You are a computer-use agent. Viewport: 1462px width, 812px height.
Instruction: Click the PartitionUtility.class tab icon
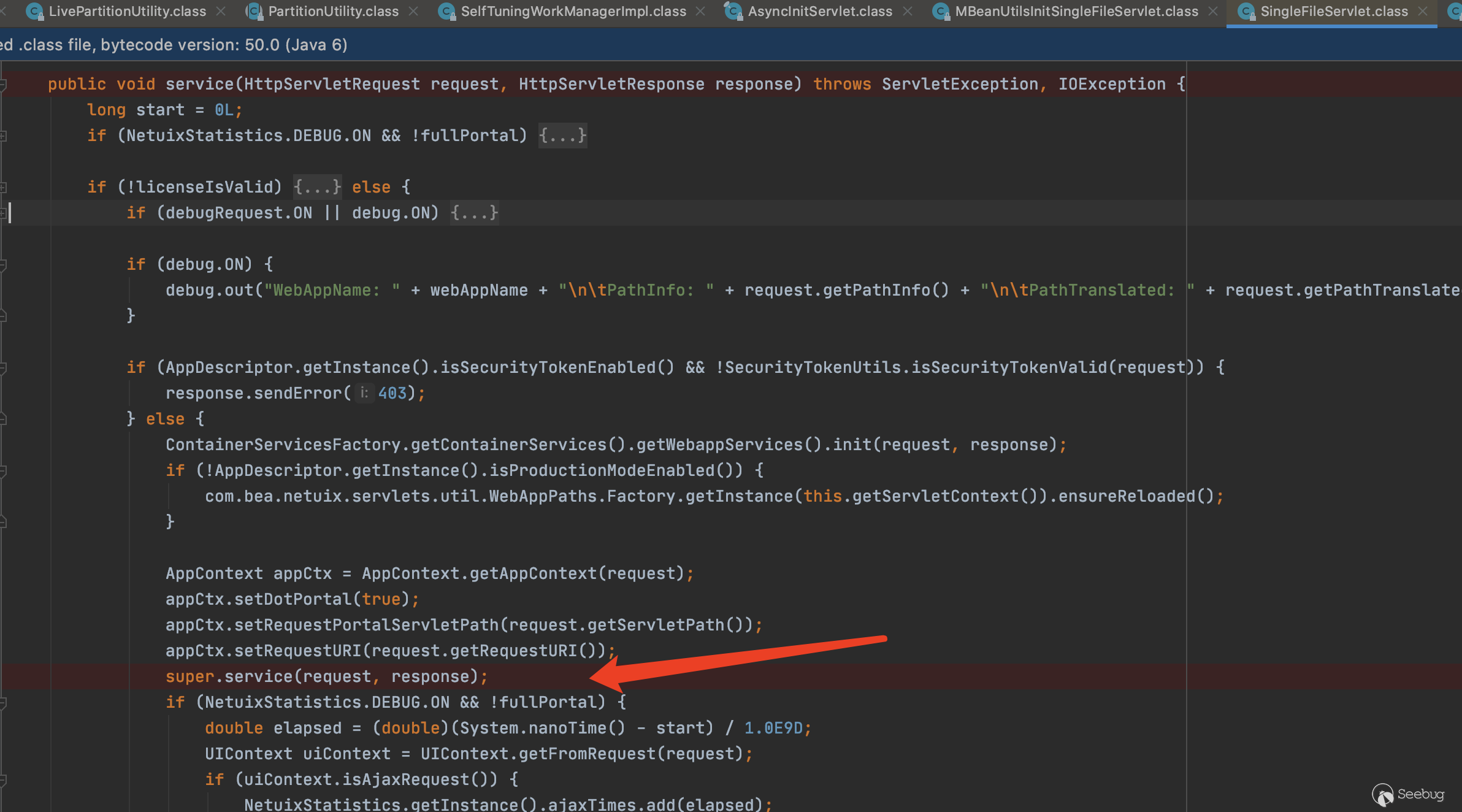click(x=254, y=12)
